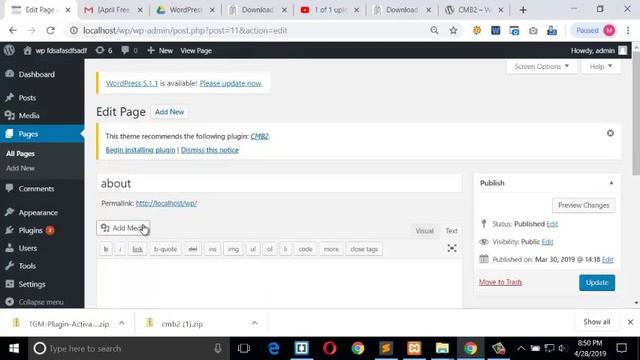Viewport: 640px width, 360px height.
Task: Click Add New under Pages submenu
Action: (x=20, y=168)
